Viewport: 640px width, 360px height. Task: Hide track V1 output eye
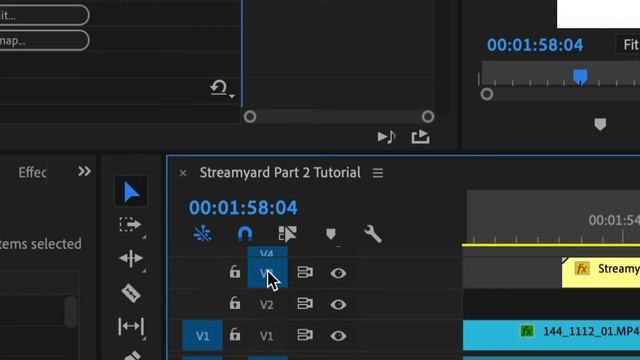pos(338,336)
